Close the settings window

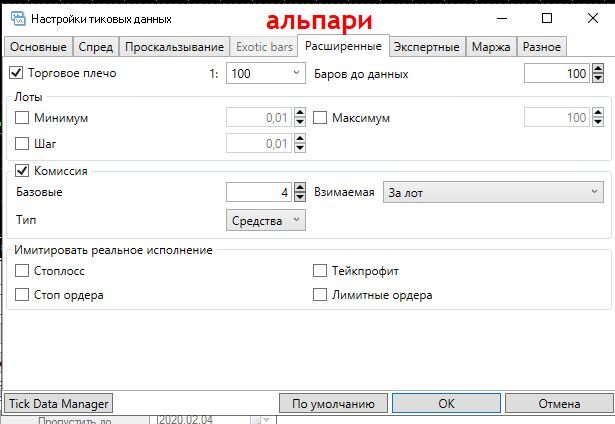click(x=593, y=18)
